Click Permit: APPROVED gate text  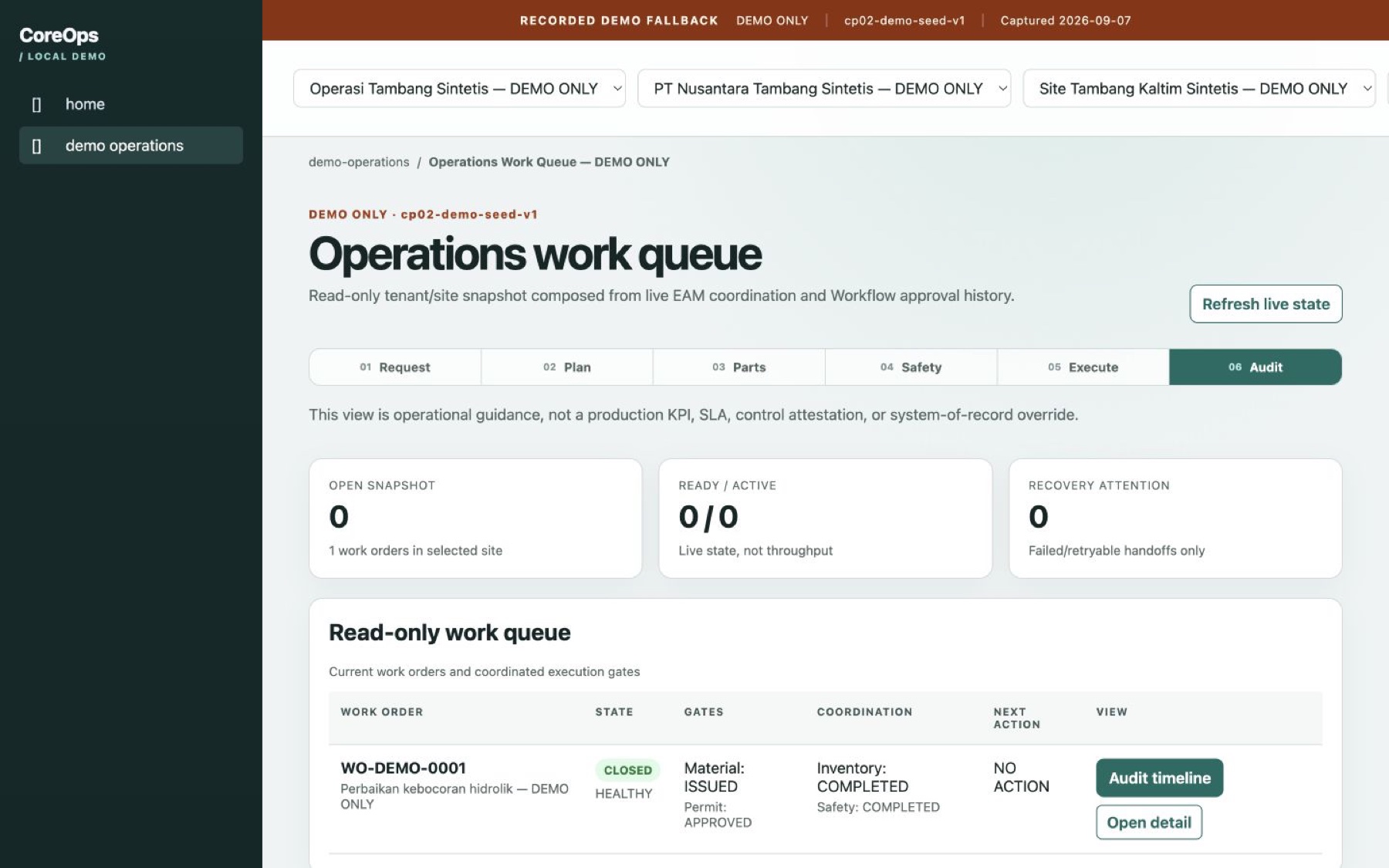tap(718, 815)
